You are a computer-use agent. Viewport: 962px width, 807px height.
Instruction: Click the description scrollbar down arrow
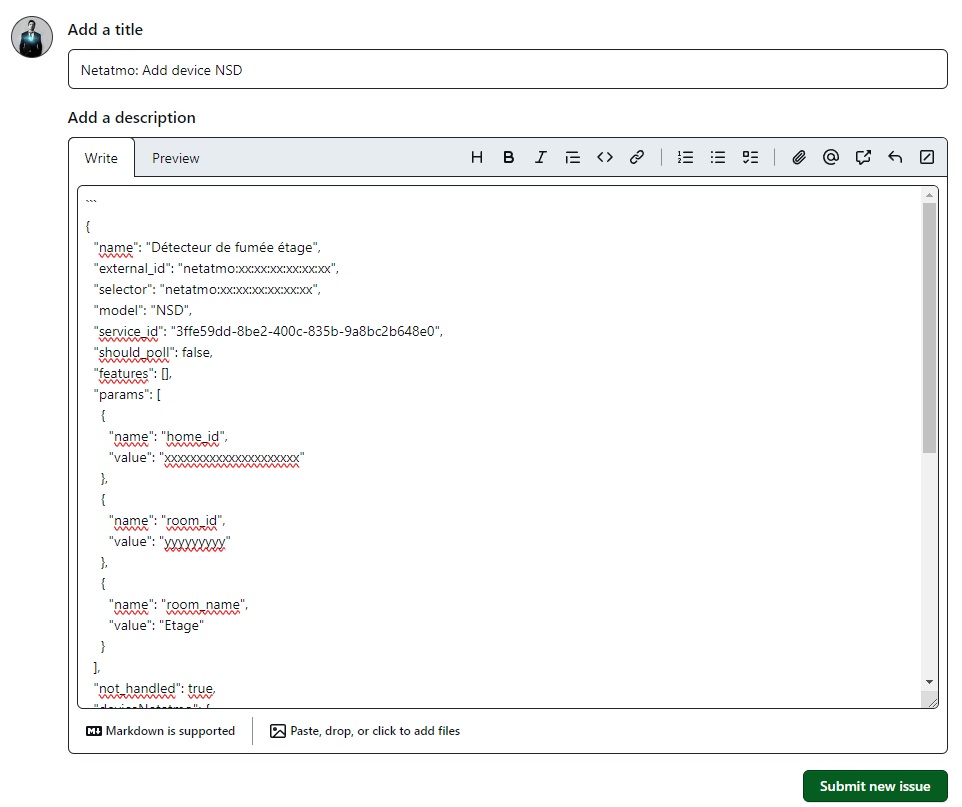coord(929,681)
